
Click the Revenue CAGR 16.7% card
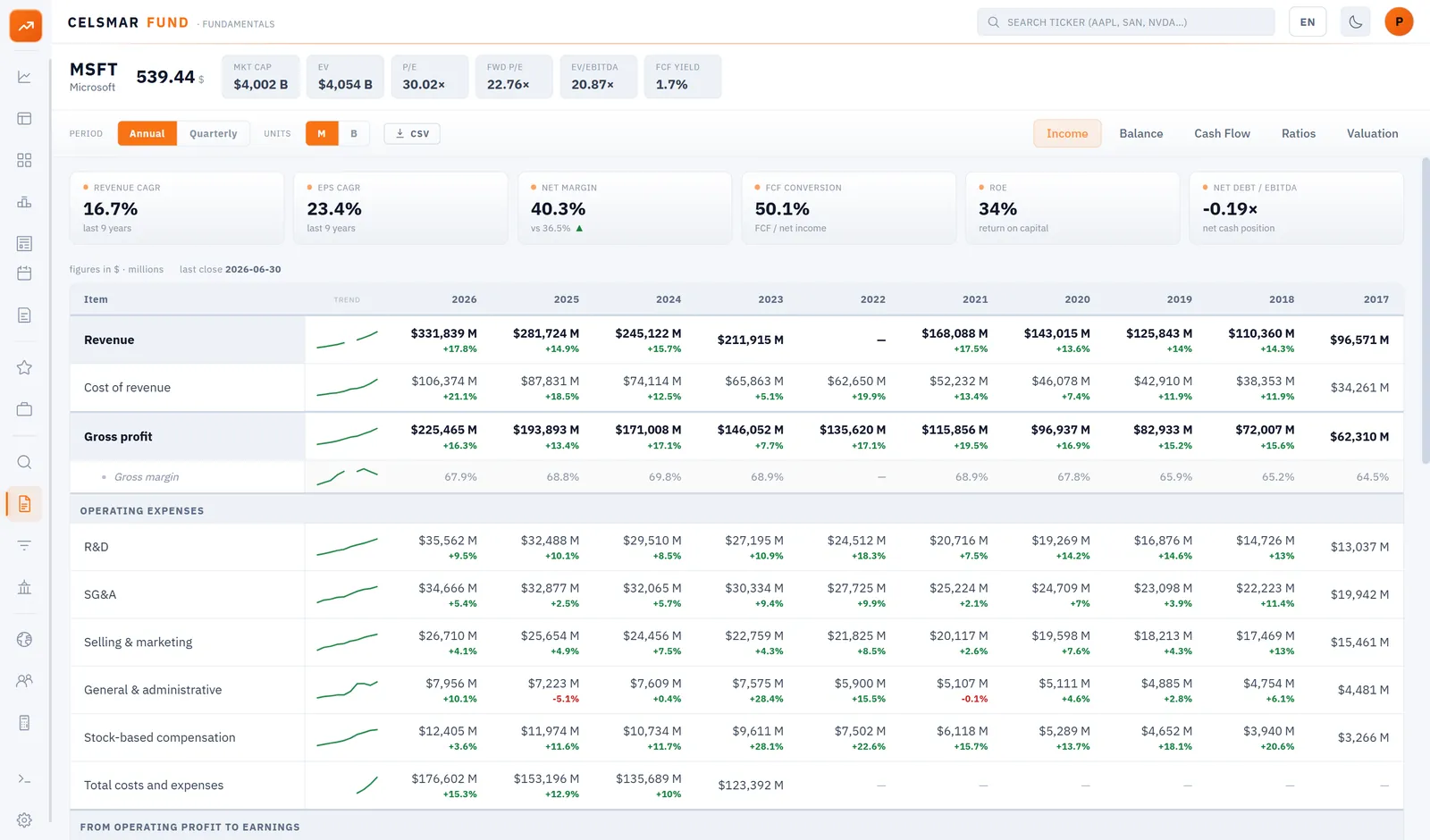pyautogui.click(x=177, y=208)
